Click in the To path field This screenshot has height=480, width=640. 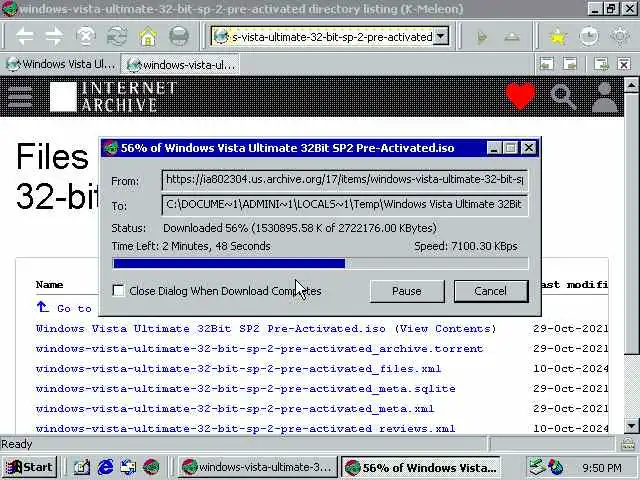coord(345,205)
